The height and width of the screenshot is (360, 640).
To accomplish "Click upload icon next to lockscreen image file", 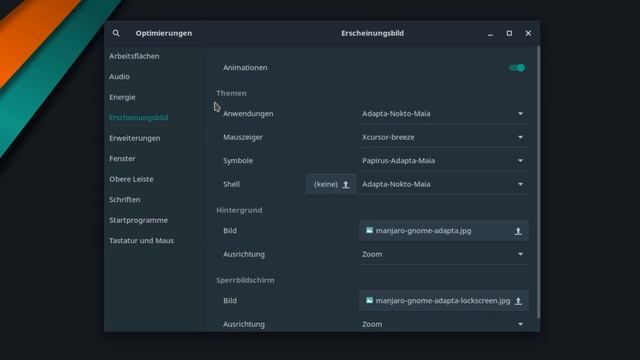I will tap(518, 301).
